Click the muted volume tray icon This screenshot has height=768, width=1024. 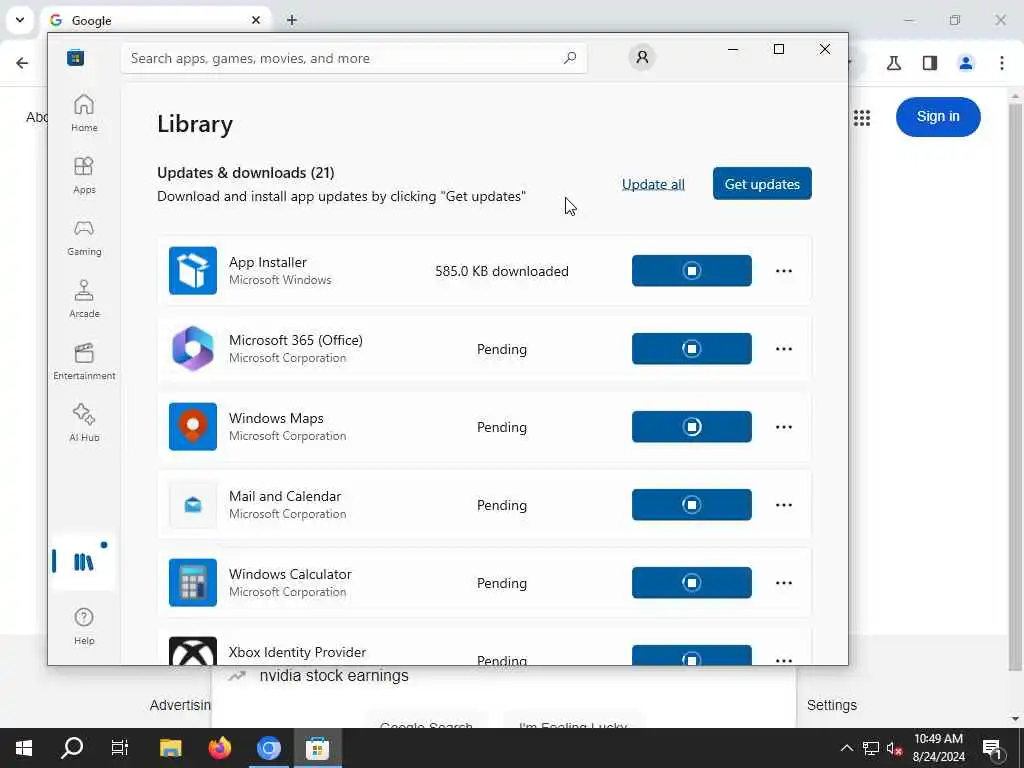coord(895,748)
